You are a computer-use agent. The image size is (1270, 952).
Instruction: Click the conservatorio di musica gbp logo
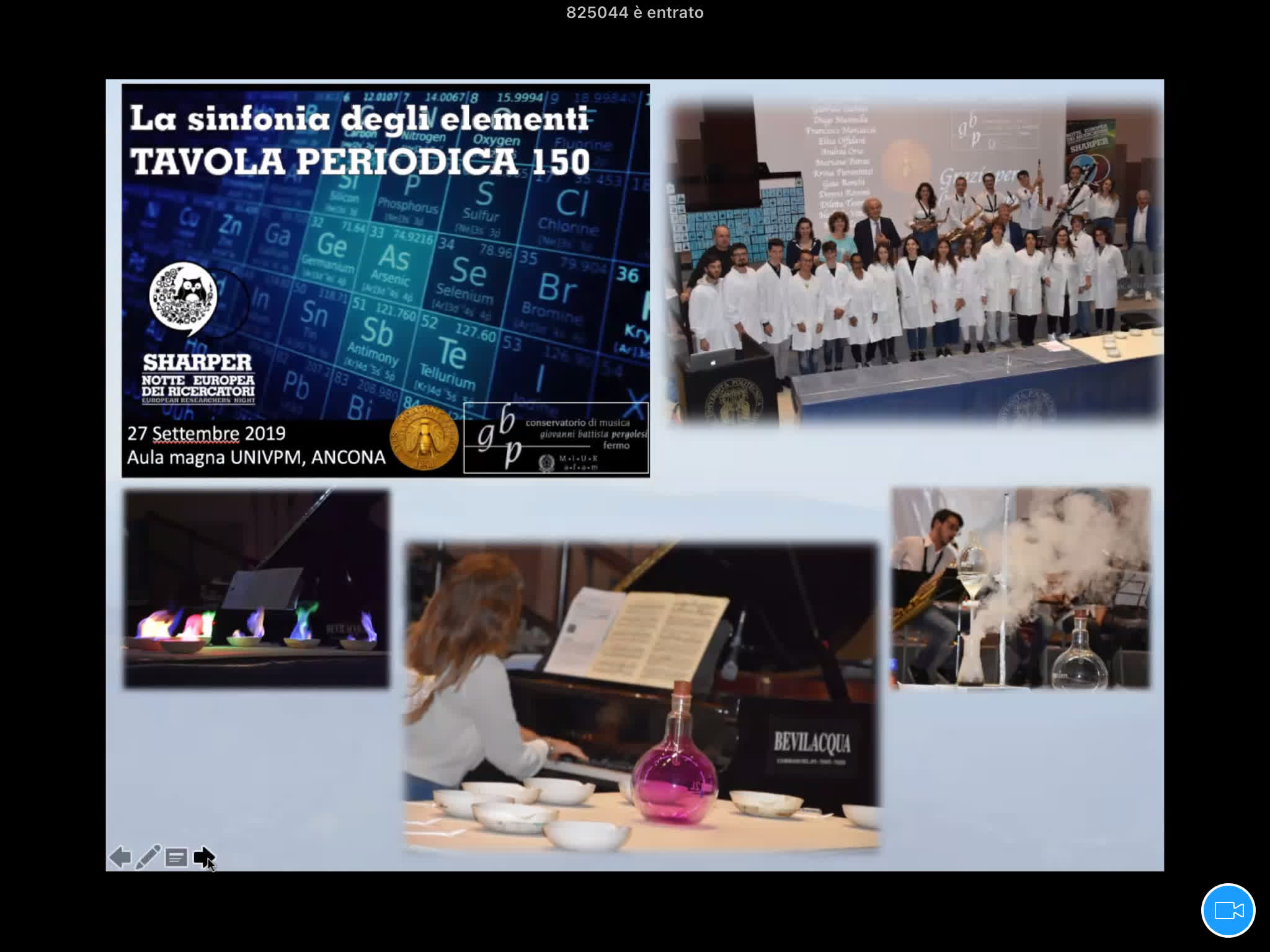[556, 438]
